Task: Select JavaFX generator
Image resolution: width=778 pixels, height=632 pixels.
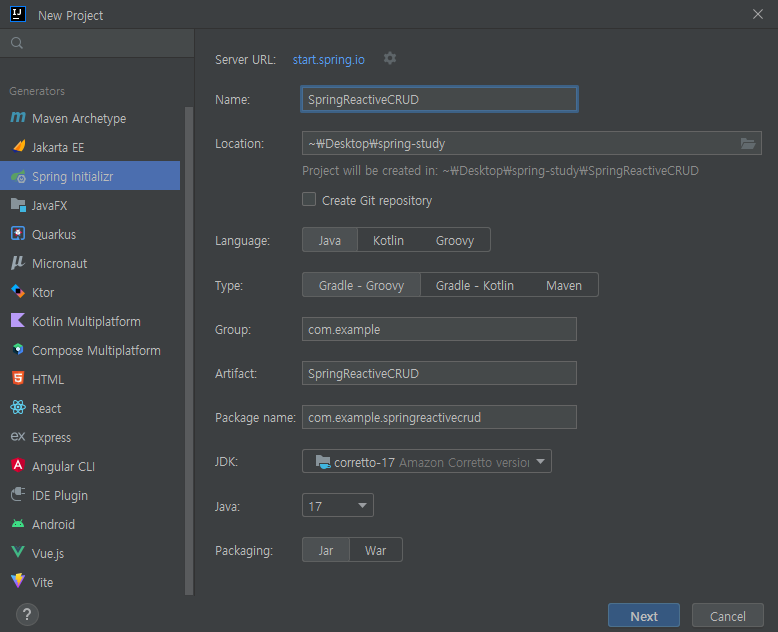Action: tap(90, 205)
